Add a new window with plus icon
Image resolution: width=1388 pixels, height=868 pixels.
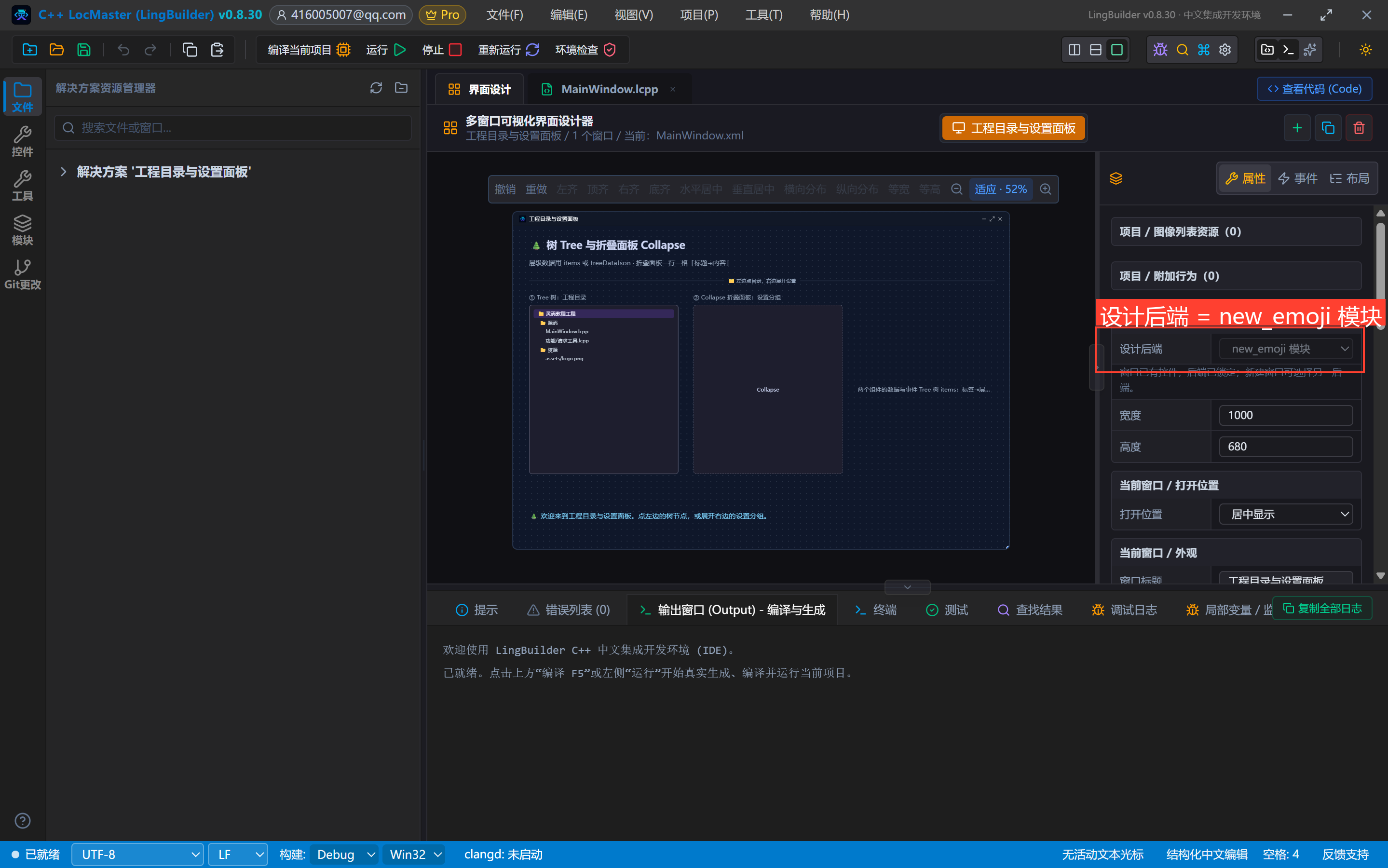coord(1297,128)
